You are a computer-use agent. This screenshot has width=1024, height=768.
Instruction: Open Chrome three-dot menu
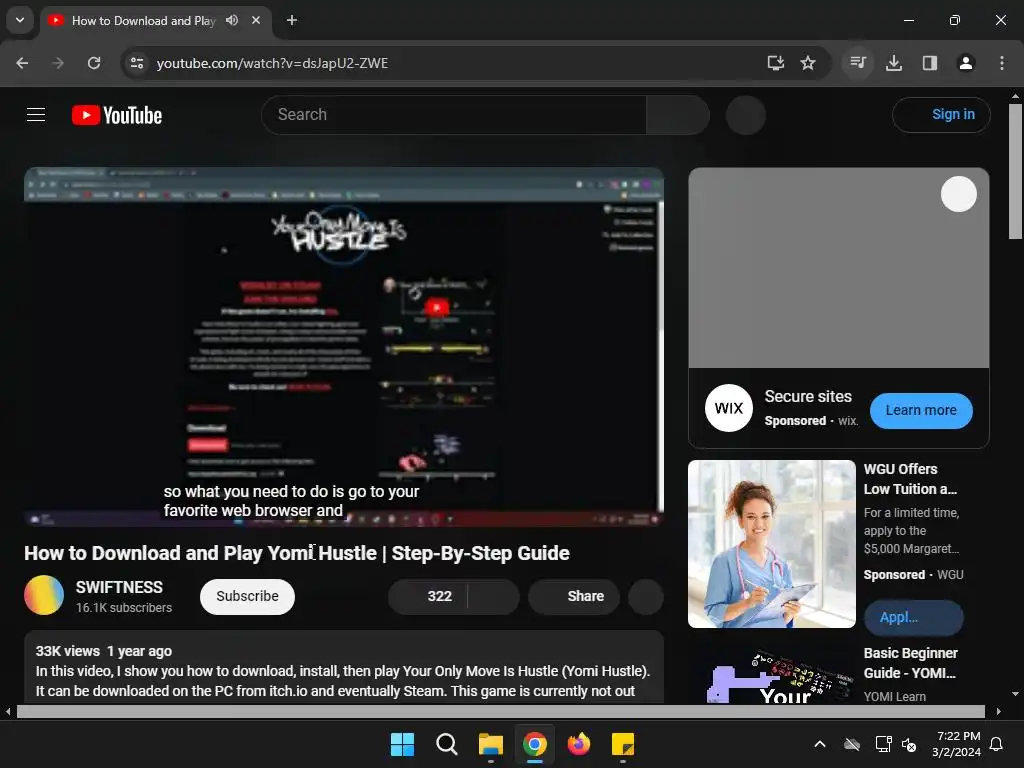tap(1002, 63)
